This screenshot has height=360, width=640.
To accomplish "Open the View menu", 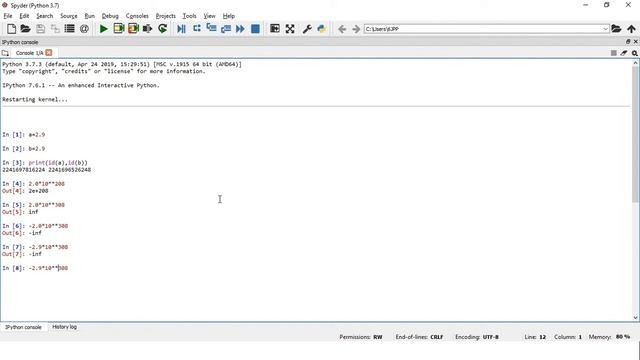I will [209, 16].
